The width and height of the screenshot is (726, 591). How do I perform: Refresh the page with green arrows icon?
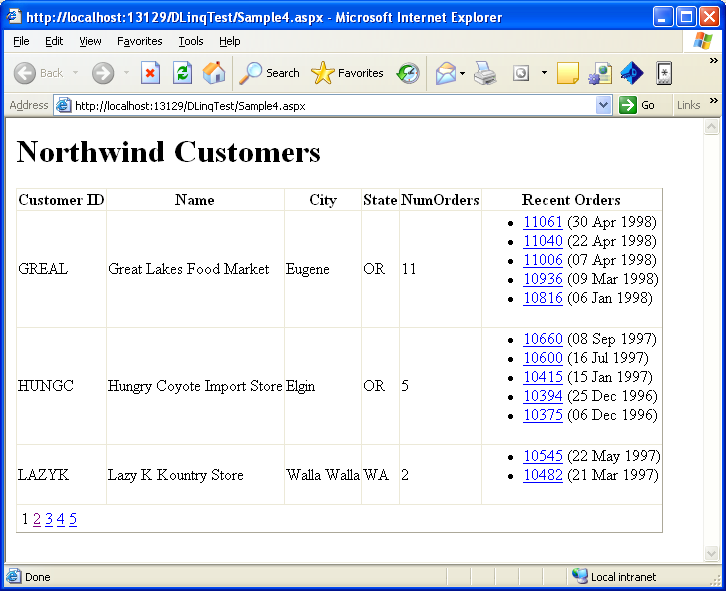coord(182,73)
